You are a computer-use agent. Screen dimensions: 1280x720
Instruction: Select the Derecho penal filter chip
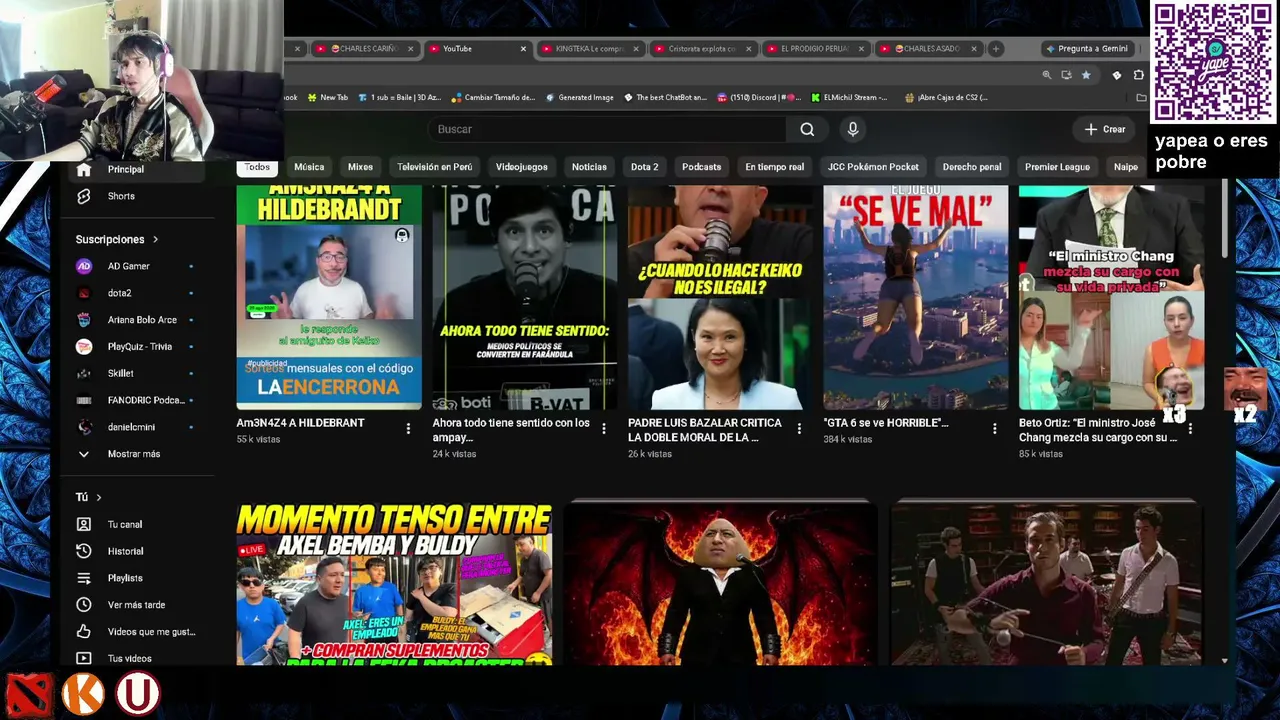(972, 167)
